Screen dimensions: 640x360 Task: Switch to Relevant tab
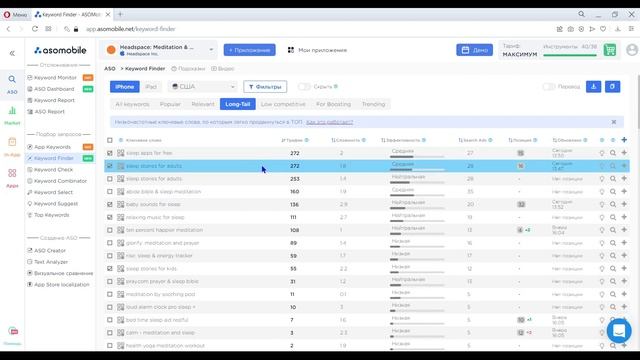(203, 104)
